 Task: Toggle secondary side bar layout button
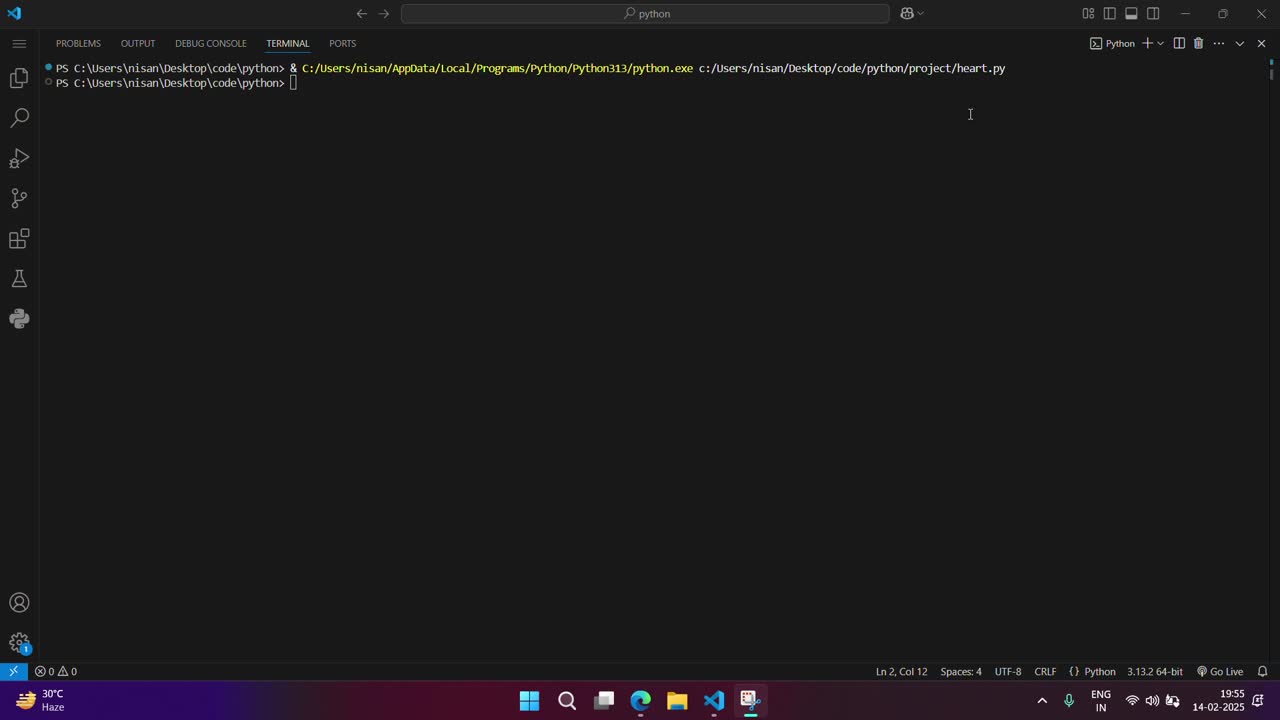click(x=1153, y=14)
